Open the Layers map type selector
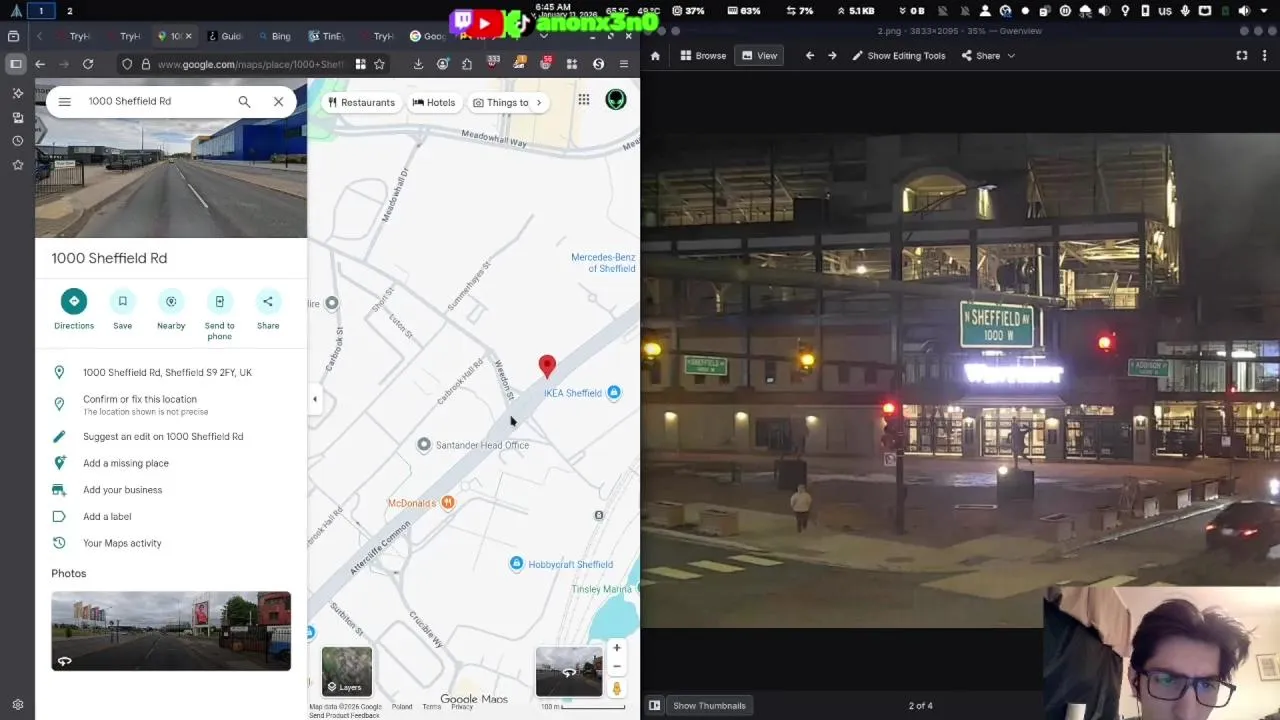This screenshot has height=720, width=1280. pos(347,671)
